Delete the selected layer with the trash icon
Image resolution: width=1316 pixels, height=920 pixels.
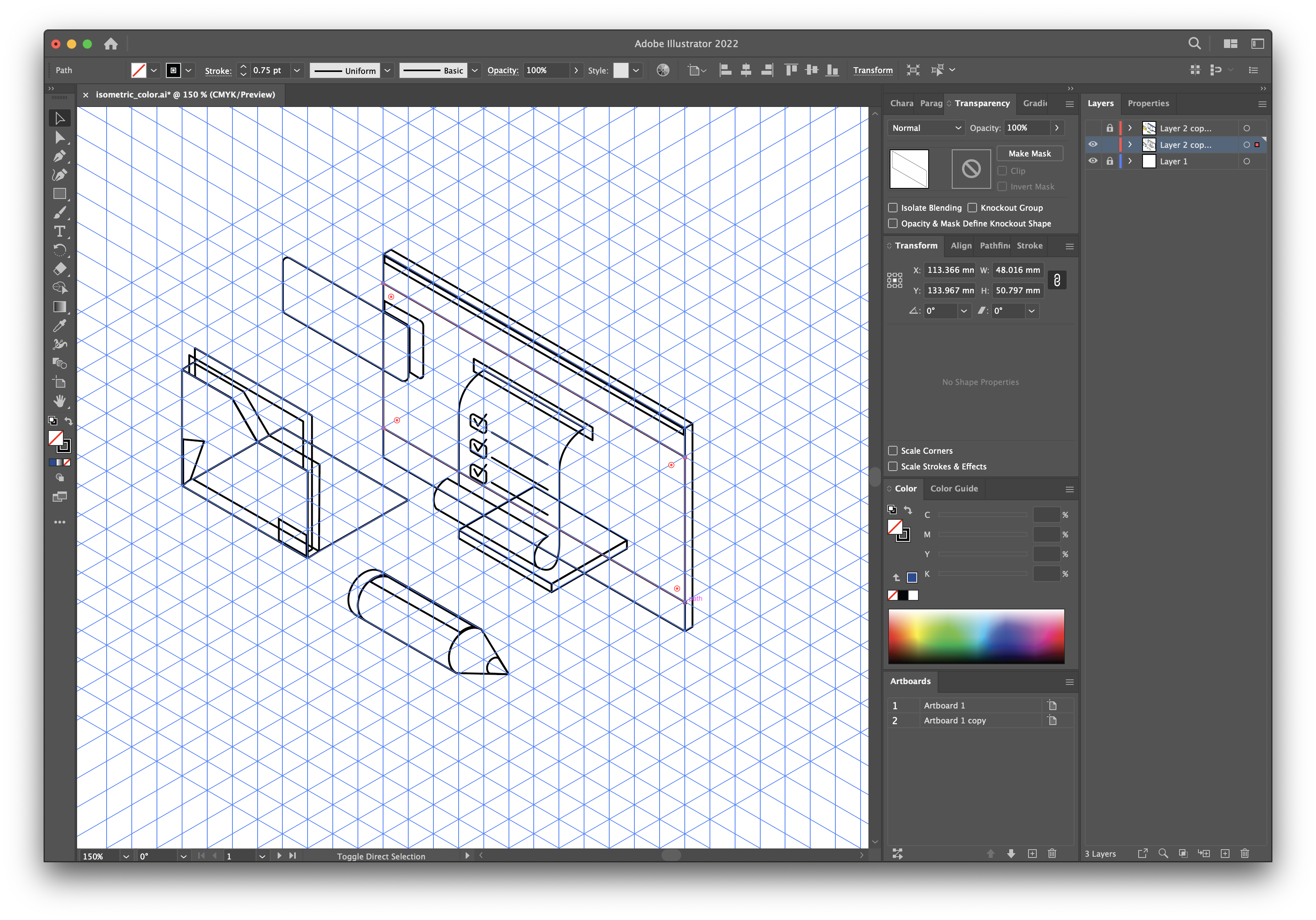click(x=1244, y=854)
